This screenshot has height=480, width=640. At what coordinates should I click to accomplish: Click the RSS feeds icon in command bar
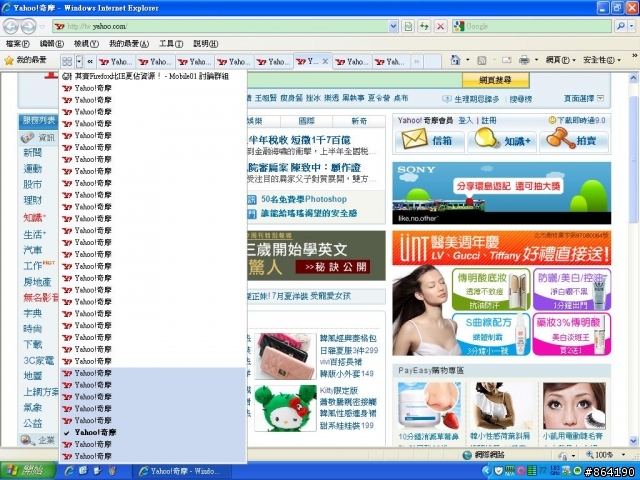click(x=482, y=60)
